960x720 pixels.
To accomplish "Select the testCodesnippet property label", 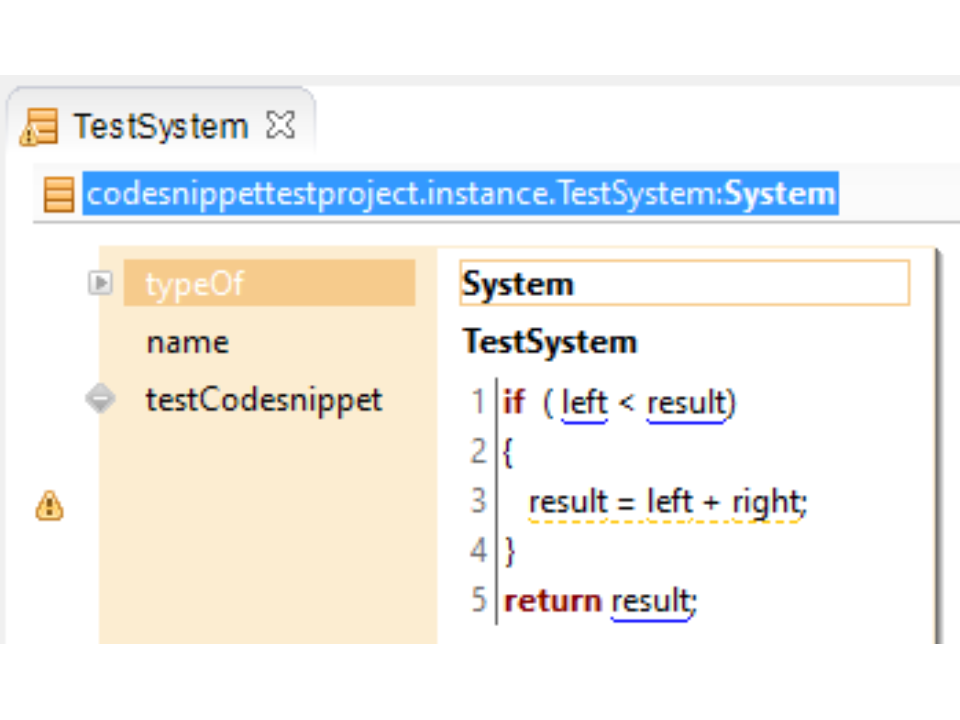I will (x=264, y=400).
